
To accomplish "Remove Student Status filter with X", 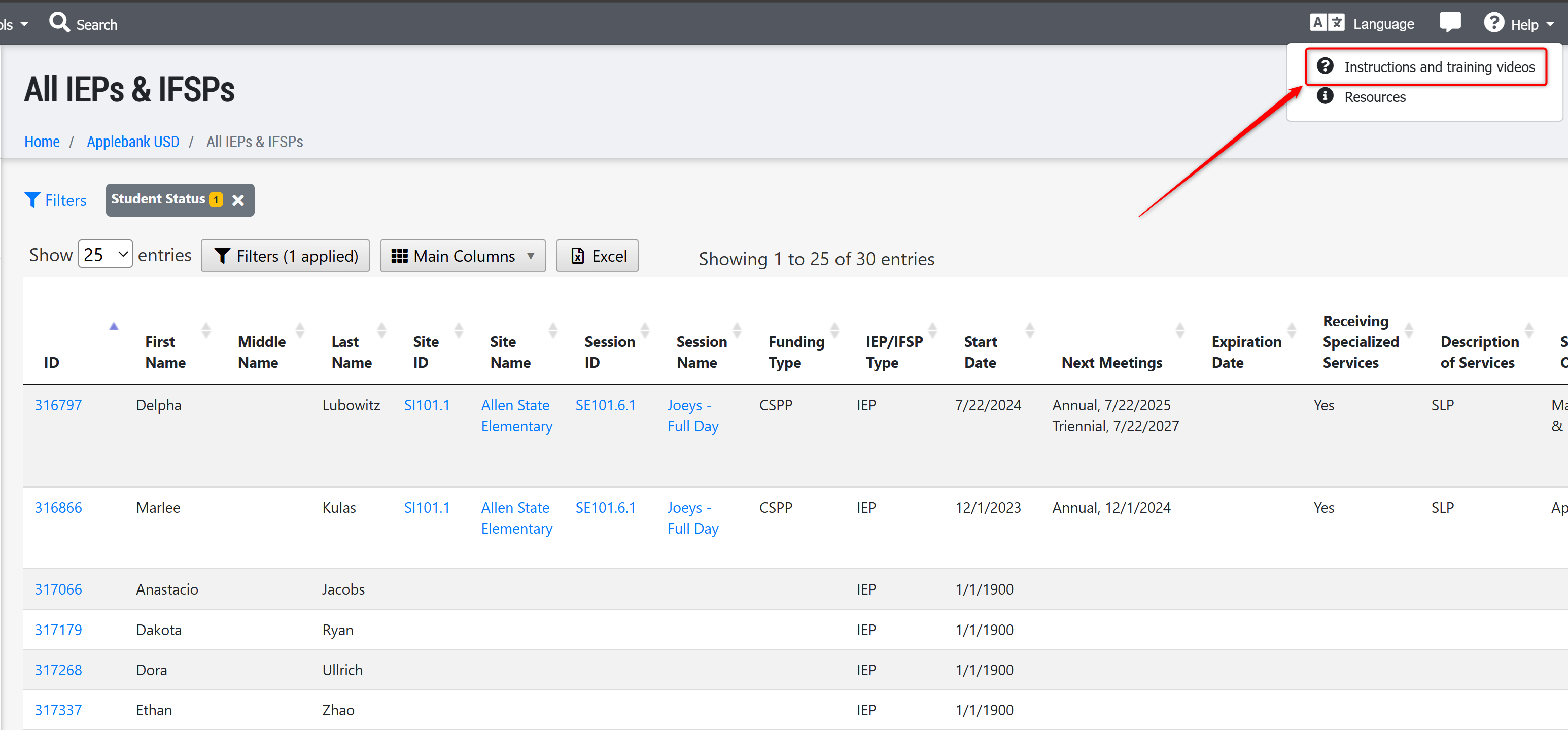I will click(x=238, y=200).
